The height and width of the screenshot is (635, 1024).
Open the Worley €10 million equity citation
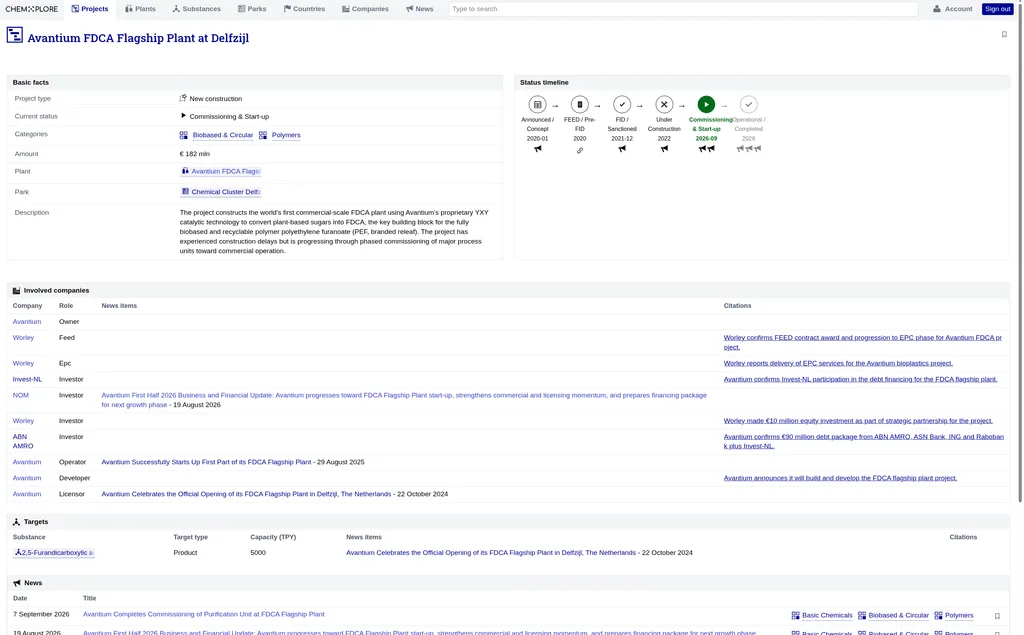click(858, 421)
